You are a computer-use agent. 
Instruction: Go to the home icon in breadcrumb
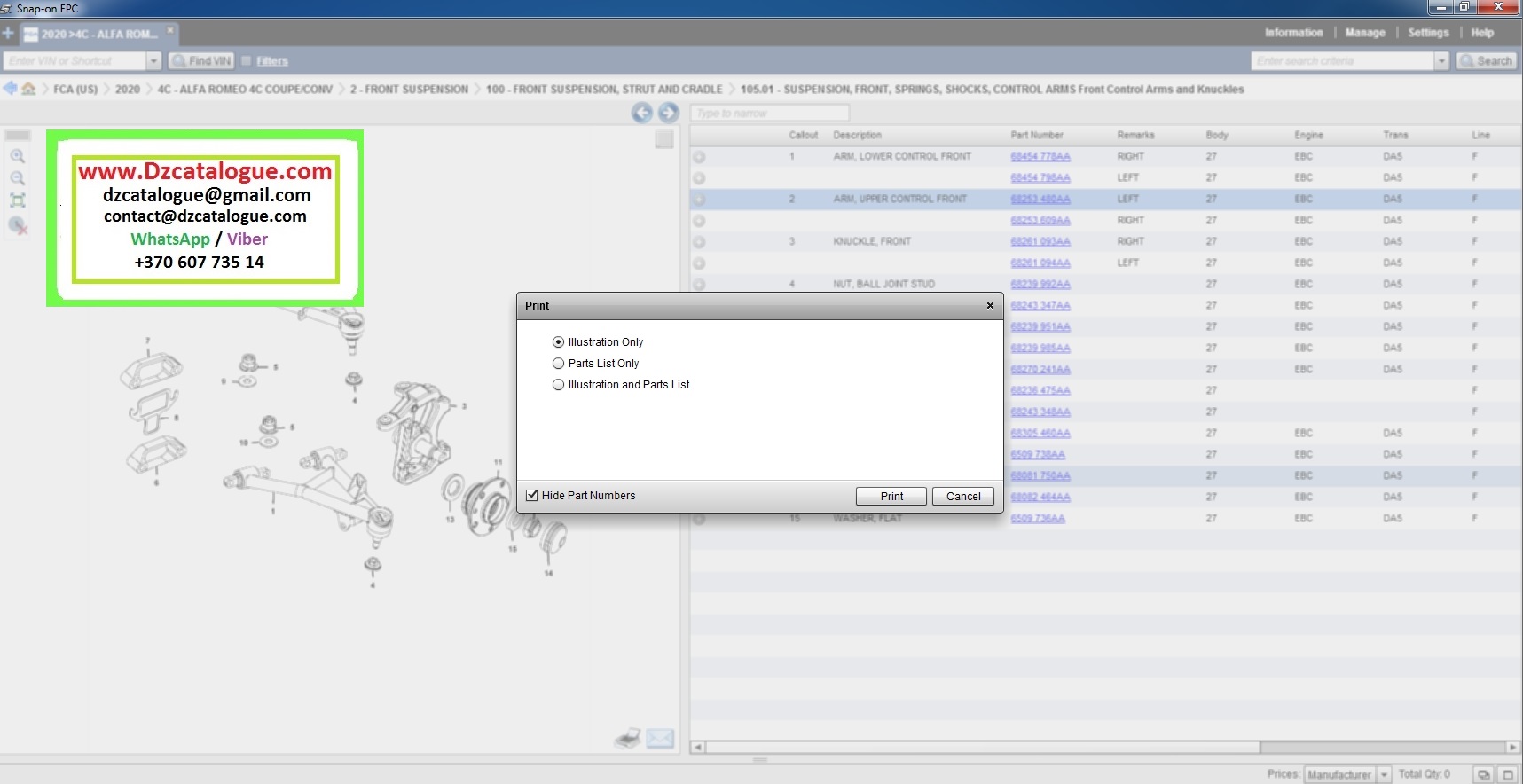[28, 89]
